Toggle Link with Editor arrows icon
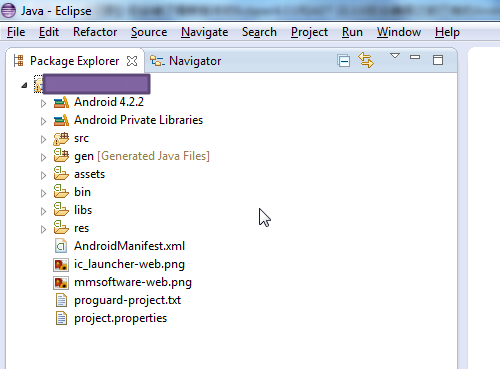The image size is (500, 369). tap(366, 60)
